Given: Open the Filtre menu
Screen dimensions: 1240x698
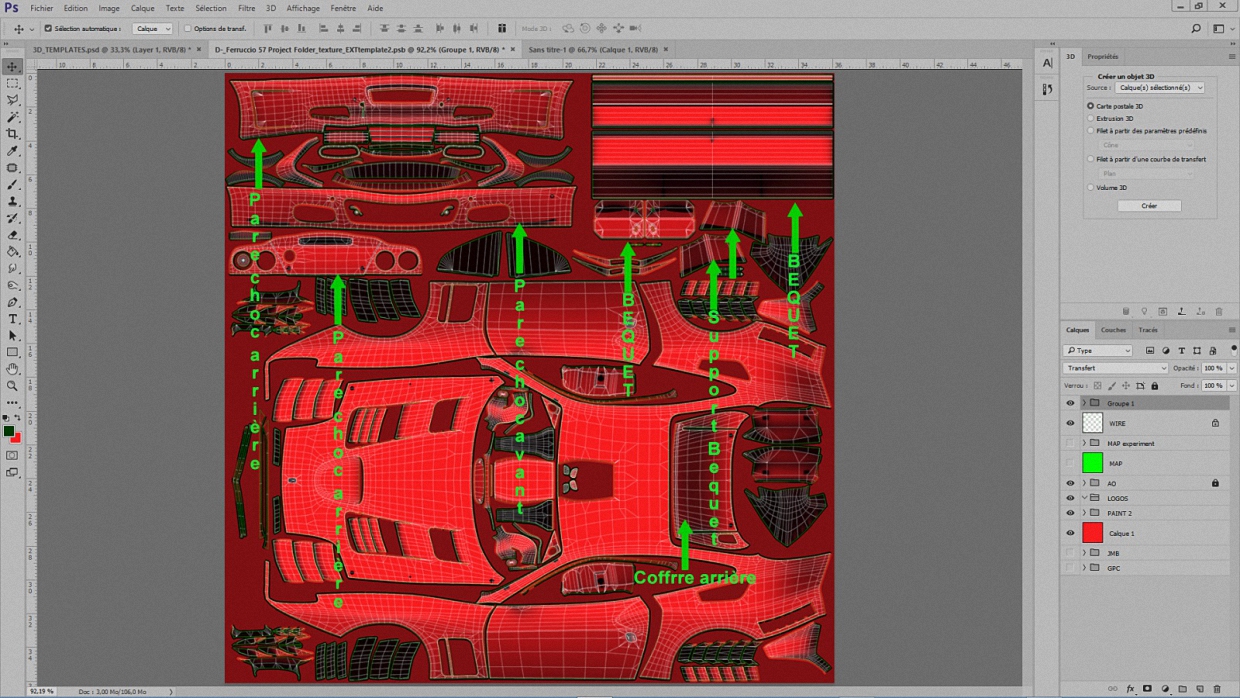Looking at the screenshot, I should click(x=246, y=8).
